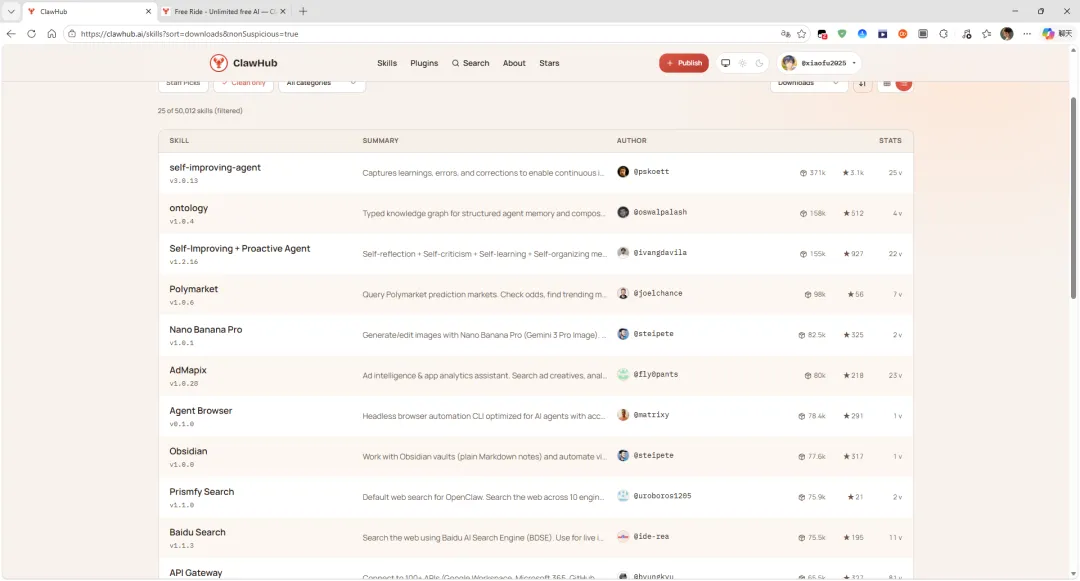Switch to system theme monitor icon
The image size is (1080, 581).
pyautogui.click(x=725, y=63)
